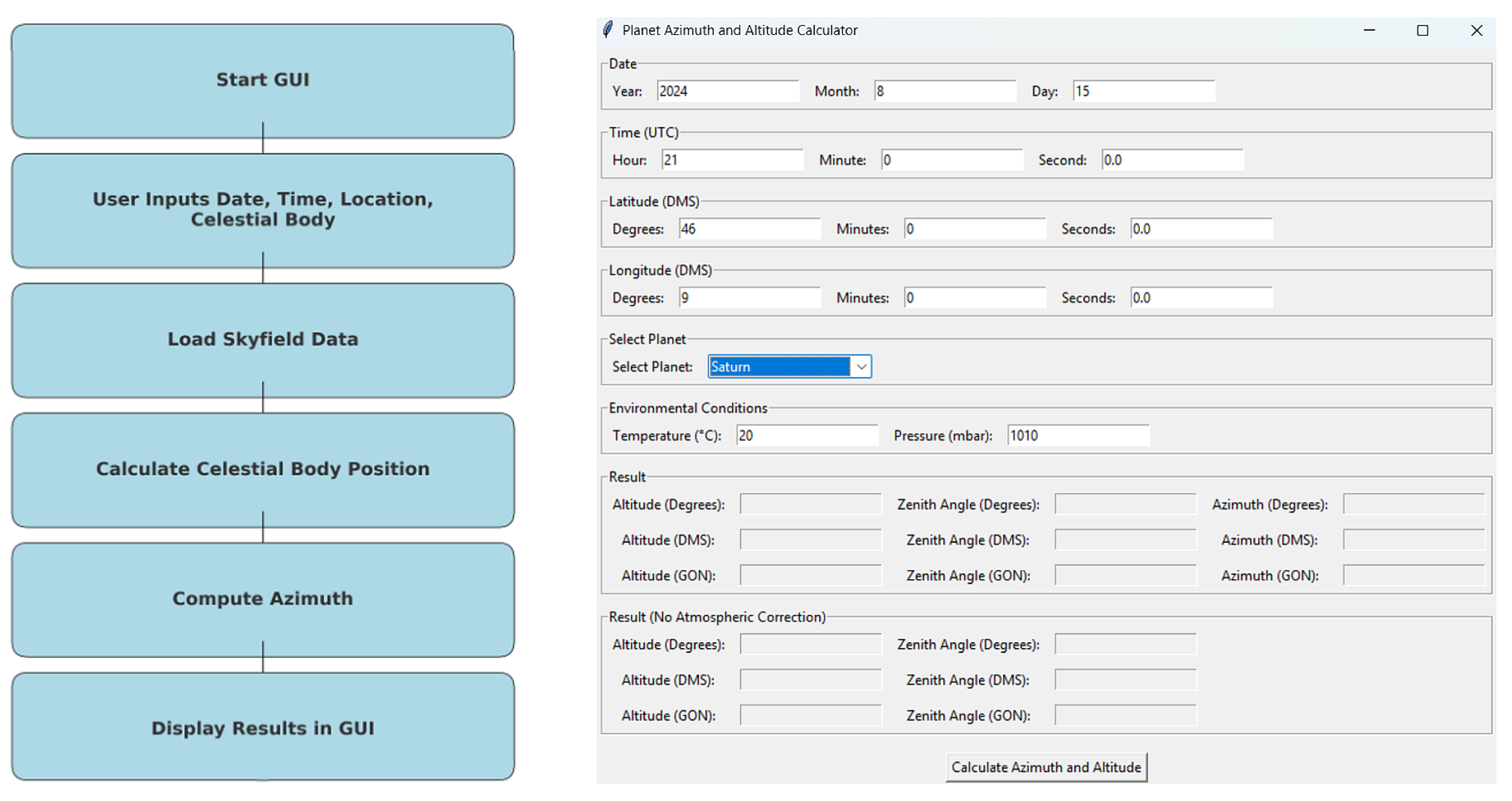
Task: Click the Load Skyfield Data flowchart box
Action: (263, 340)
